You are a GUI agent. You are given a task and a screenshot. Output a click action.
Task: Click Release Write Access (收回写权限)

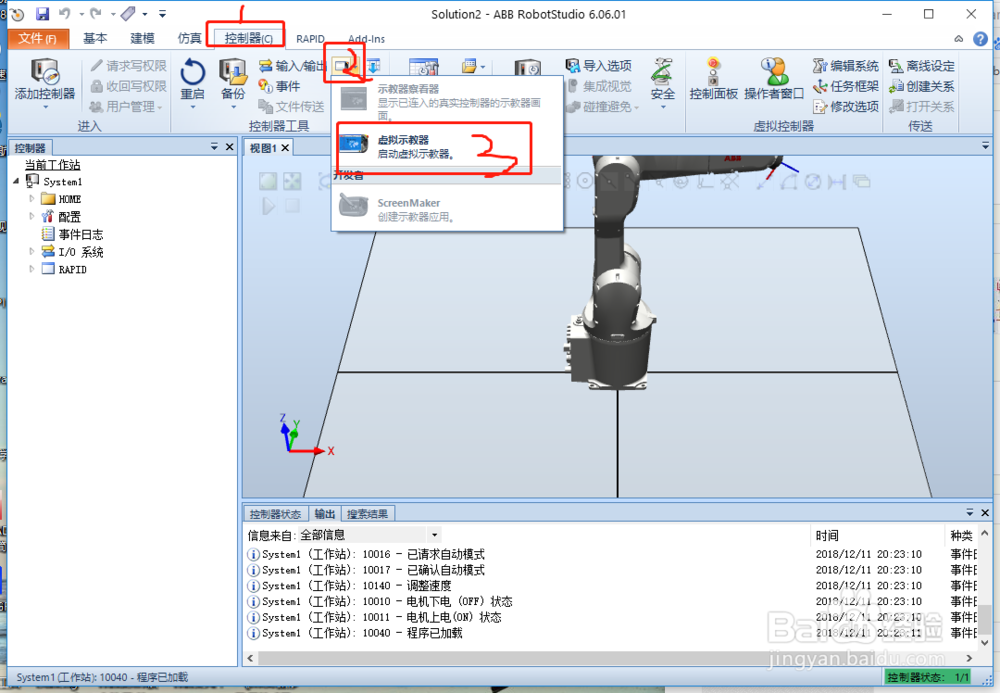click(x=128, y=86)
